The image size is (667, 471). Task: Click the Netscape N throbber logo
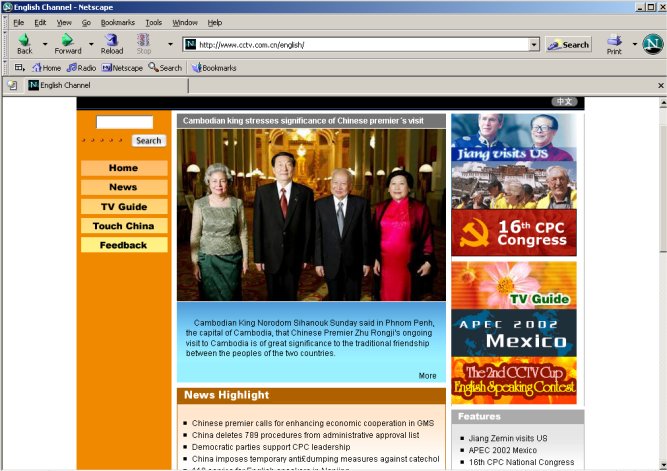coord(653,44)
